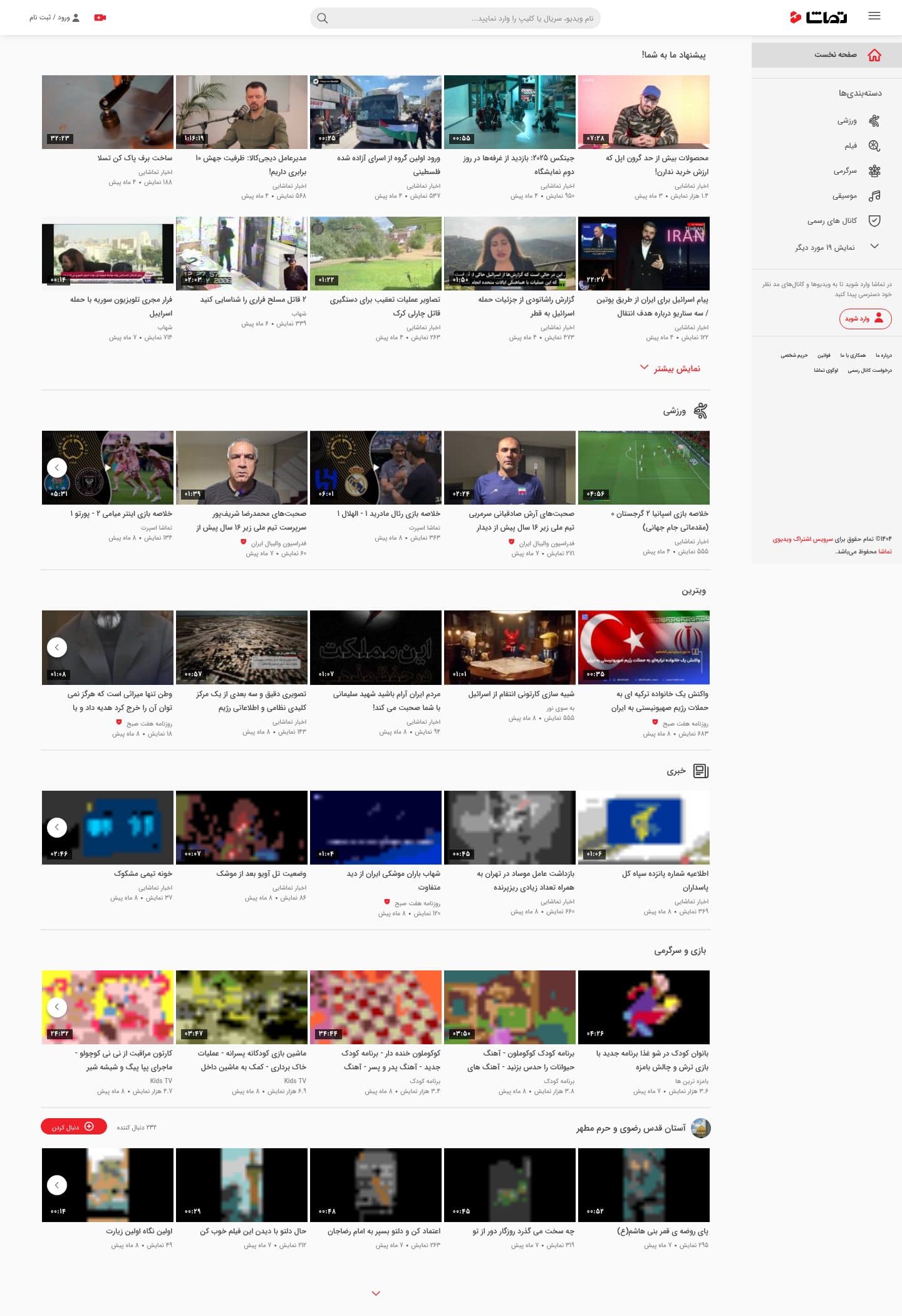The width and height of the screenshot is (902, 1316).
Task: Click previous arrow on خبری carousel
Action: point(57,828)
